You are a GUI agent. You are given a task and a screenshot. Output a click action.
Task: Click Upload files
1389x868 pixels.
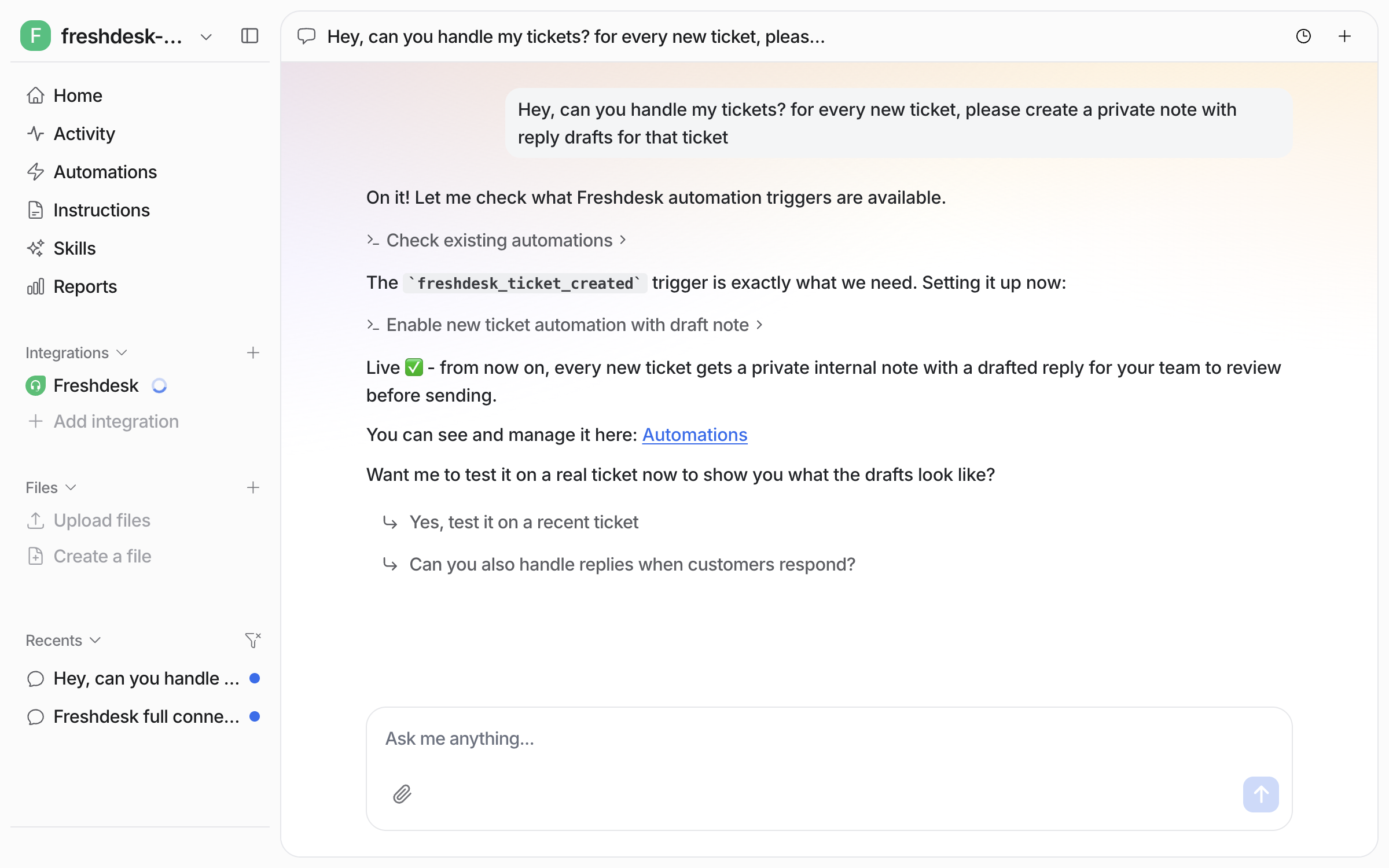click(89, 520)
